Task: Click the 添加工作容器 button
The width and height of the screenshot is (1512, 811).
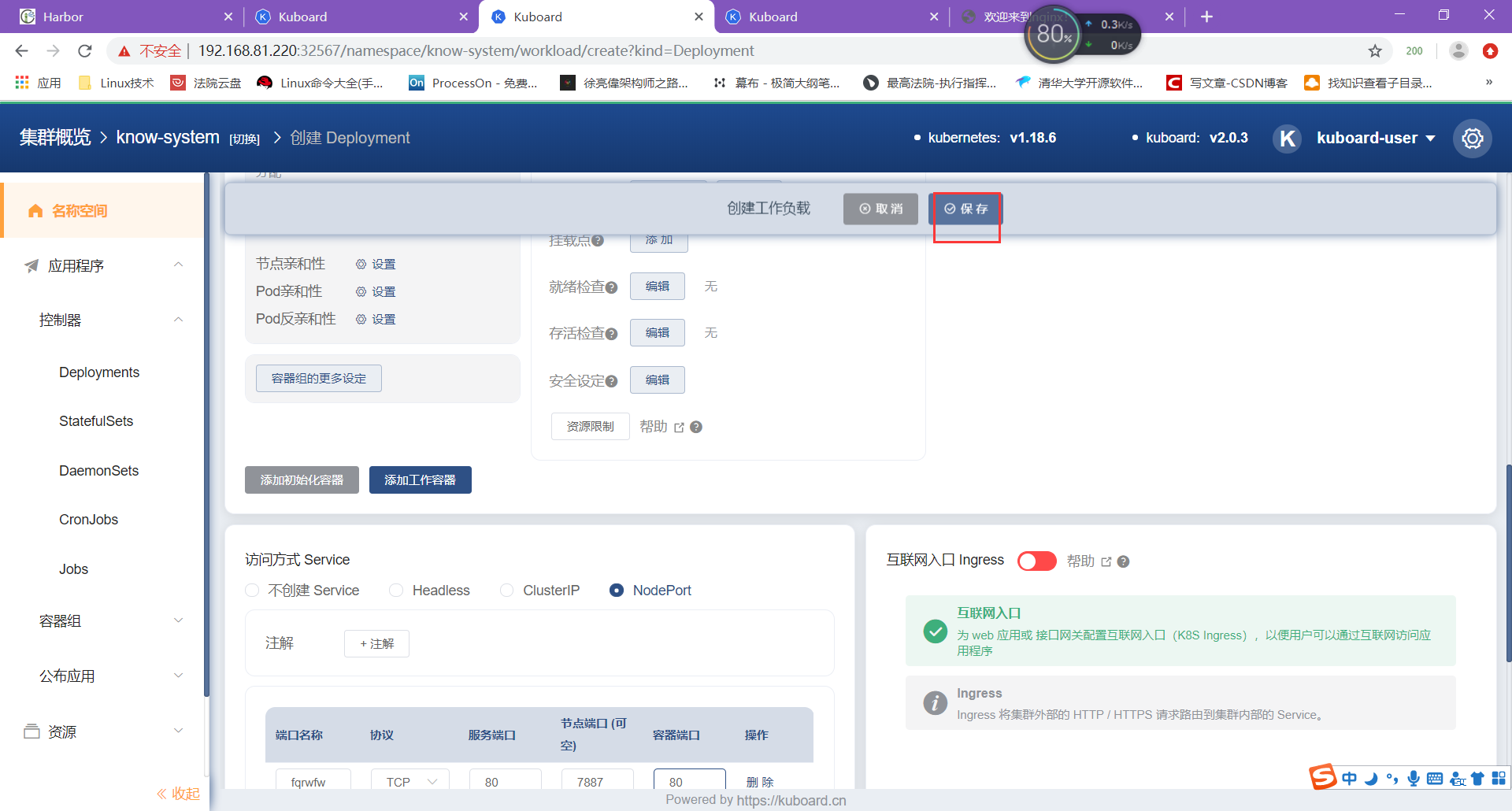Action: point(421,480)
